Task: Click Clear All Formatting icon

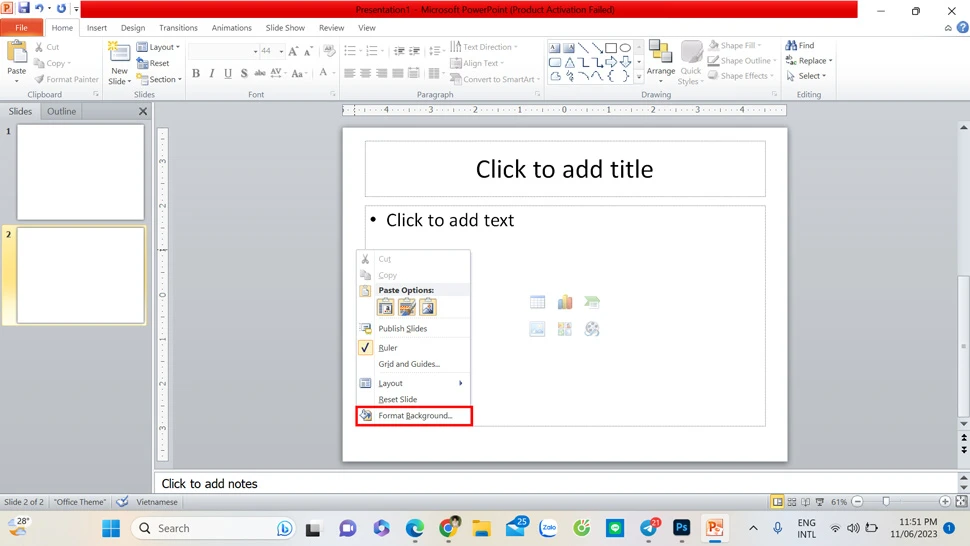Action: point(329,51)
